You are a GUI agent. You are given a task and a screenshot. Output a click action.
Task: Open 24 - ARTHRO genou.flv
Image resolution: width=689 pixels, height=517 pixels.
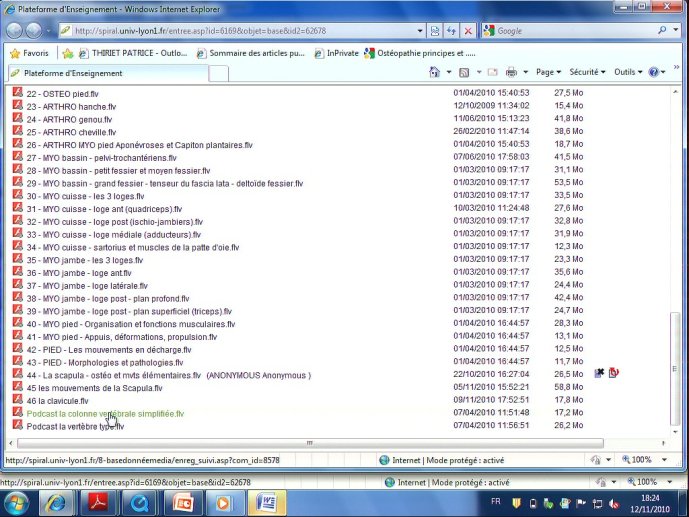pyautogui.click(x=69, y=119)
